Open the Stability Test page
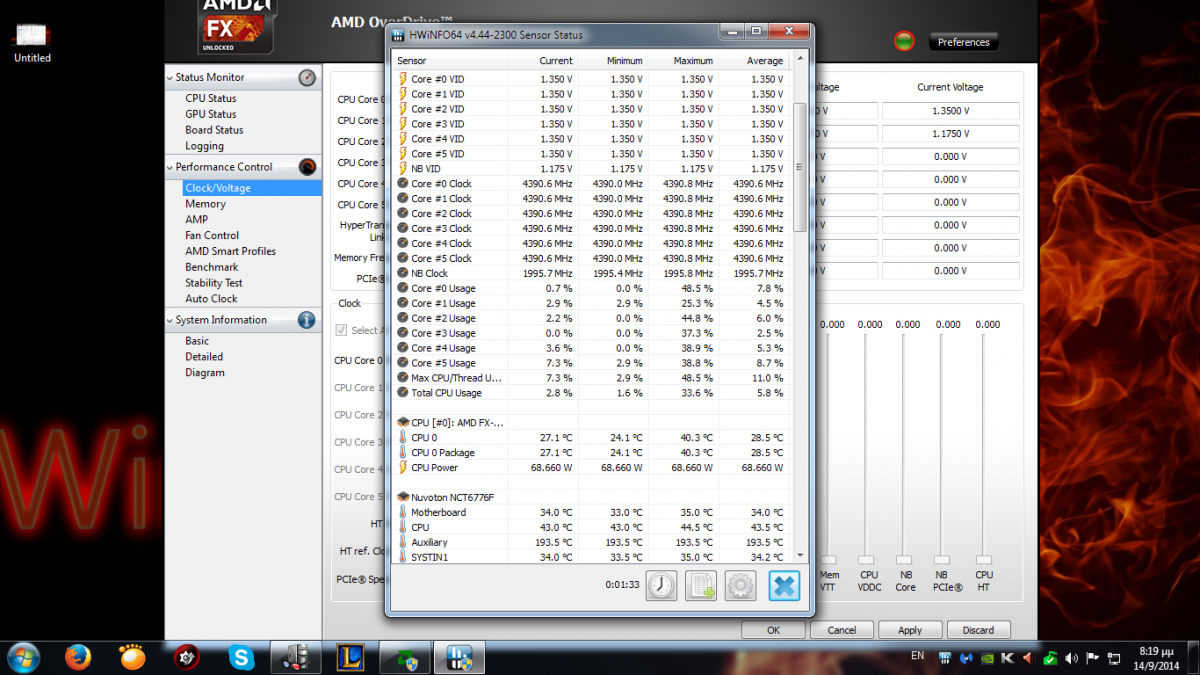The image size is (1200, 675). 214,283
